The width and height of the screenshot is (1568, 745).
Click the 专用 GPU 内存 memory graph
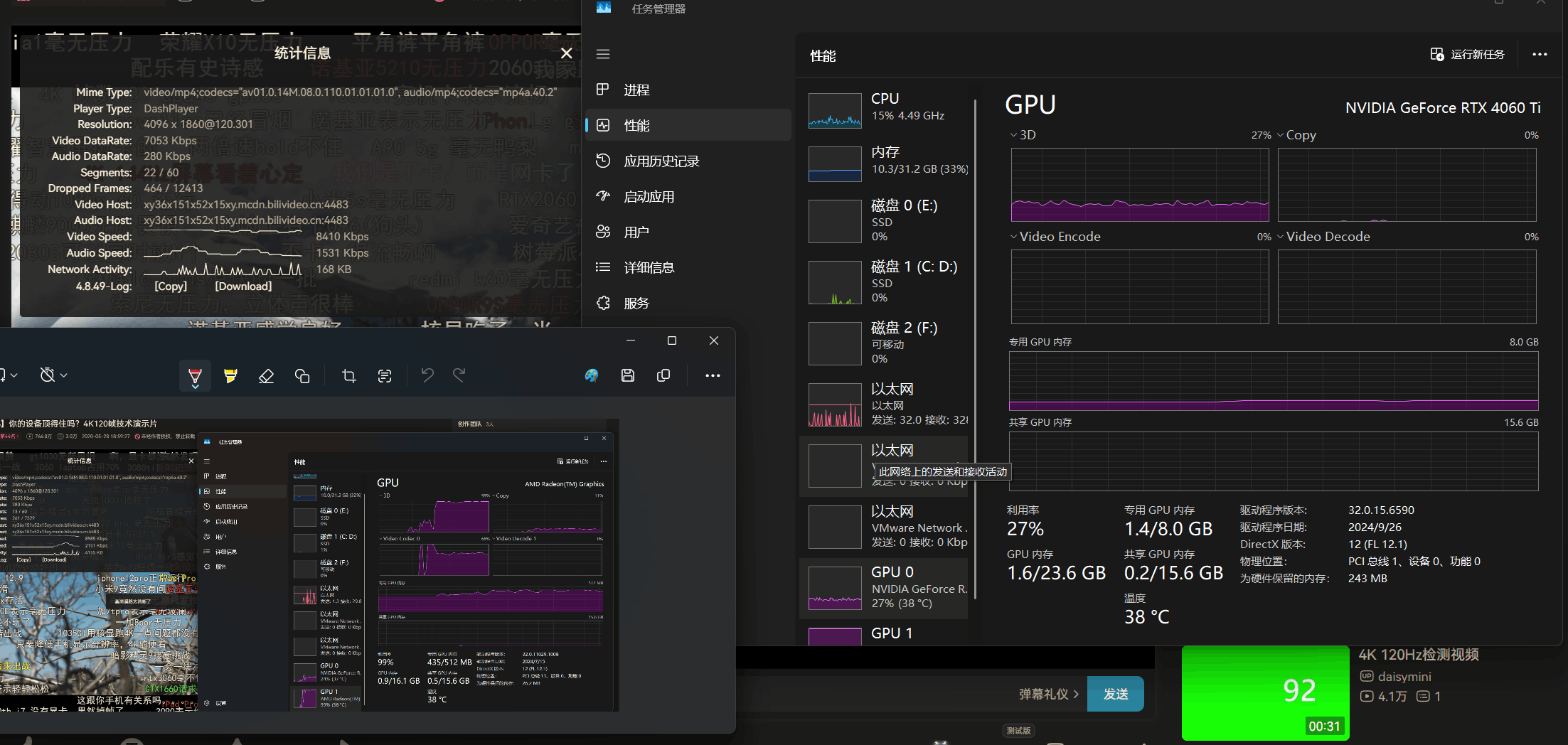point(1274,381)
